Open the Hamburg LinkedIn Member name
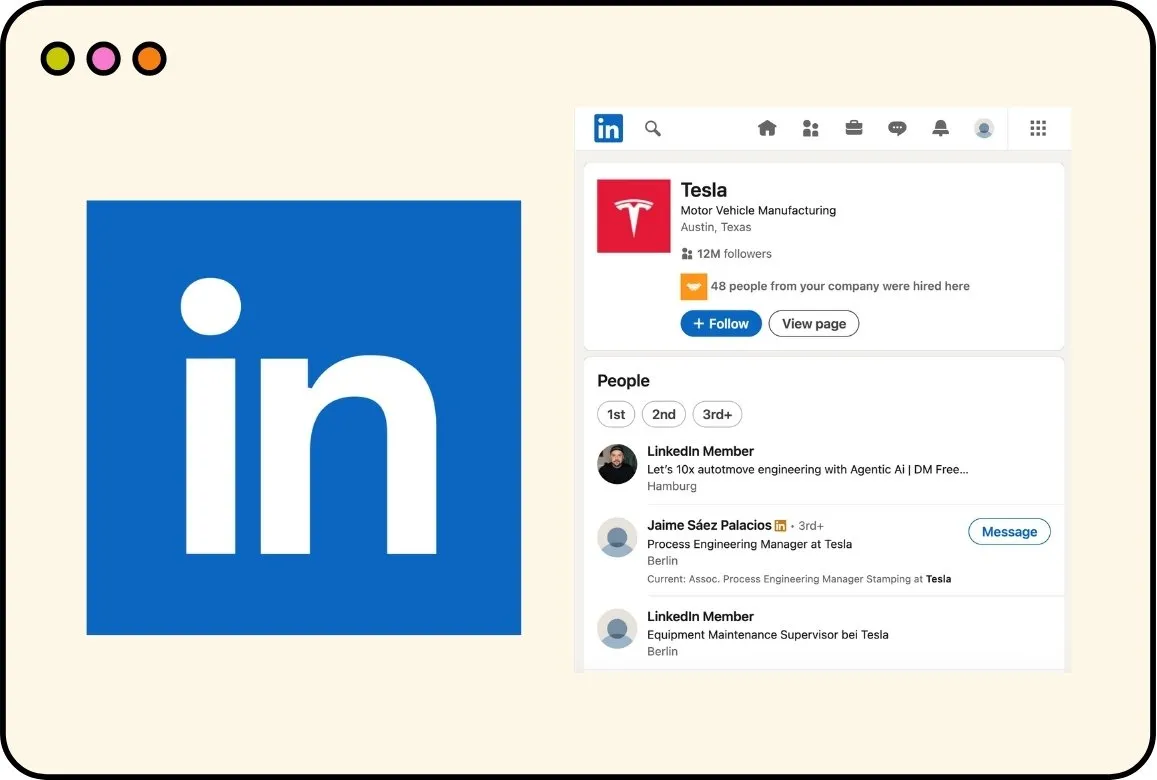 [700, 451]
